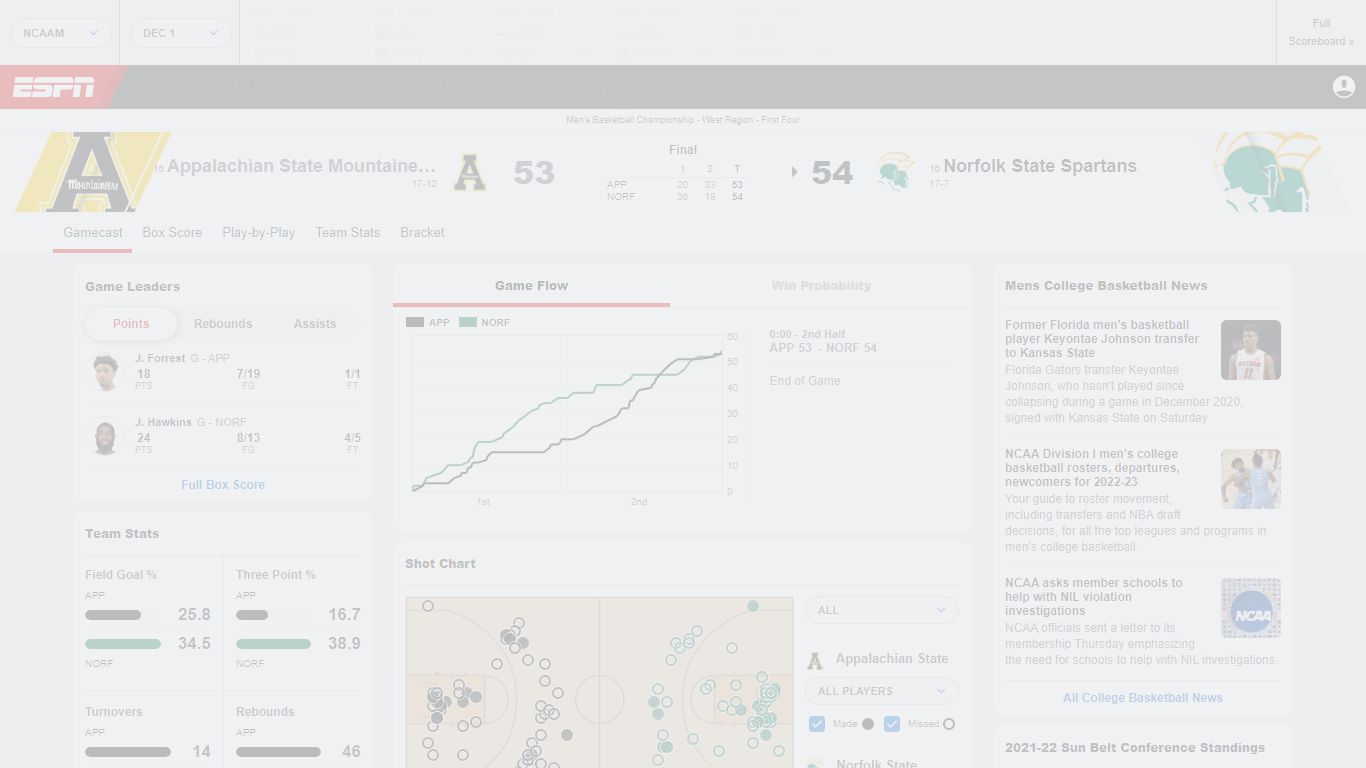Image resolution: width=1366 pixels, height=768 pixels.
Task: Click J. Forrest's headshot
Action: (105, 373)
